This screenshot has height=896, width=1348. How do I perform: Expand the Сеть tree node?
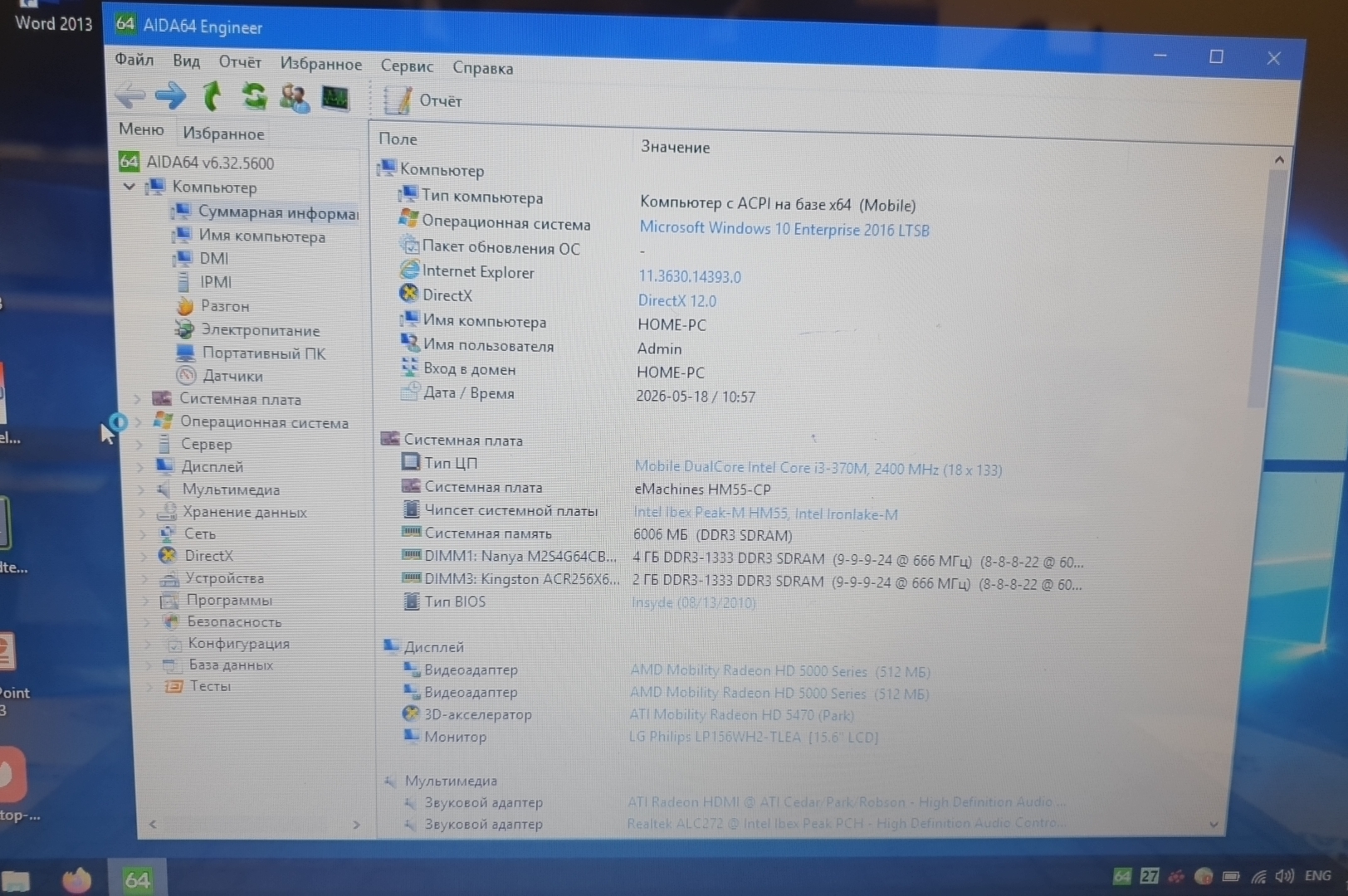pos(144,533)
